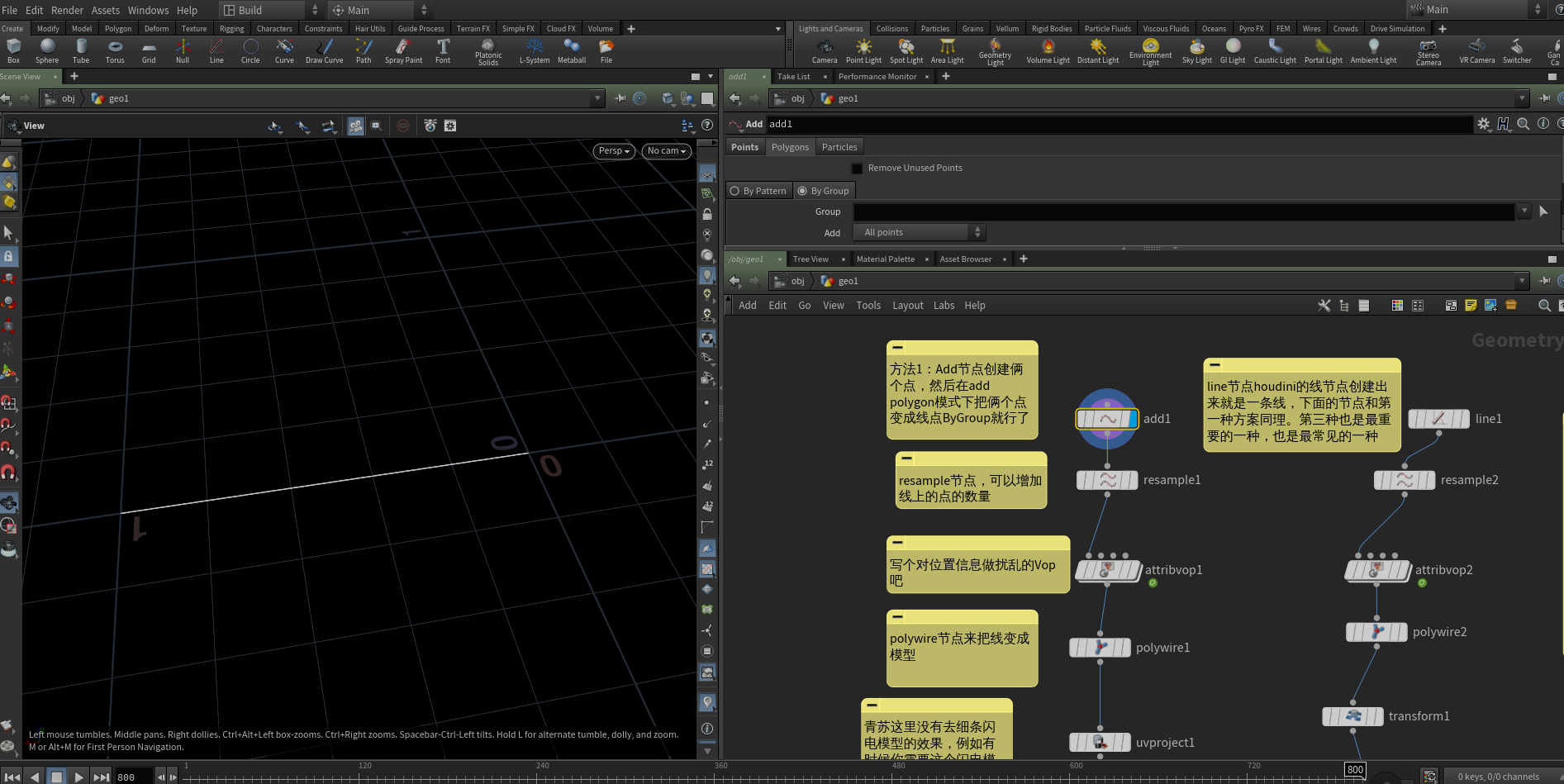Open the Persp viewport menu
The height and width of the screenshot is (784, 1564).
tap(614, 151)
